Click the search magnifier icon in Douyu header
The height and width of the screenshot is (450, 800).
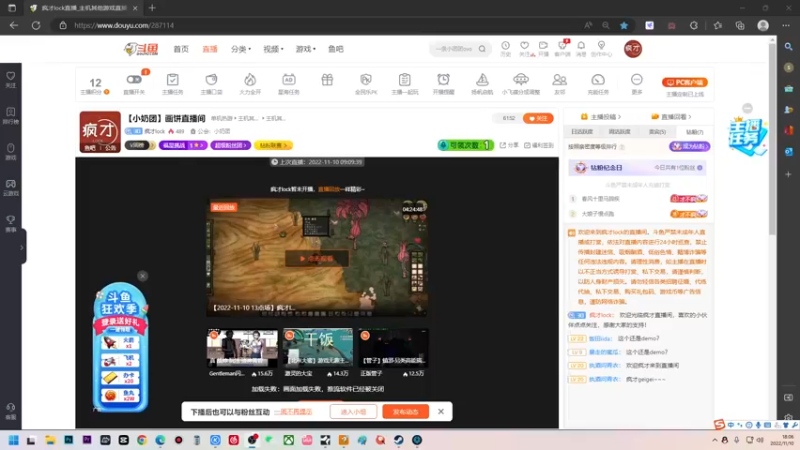pyautogui.click(x=482, y=49)
